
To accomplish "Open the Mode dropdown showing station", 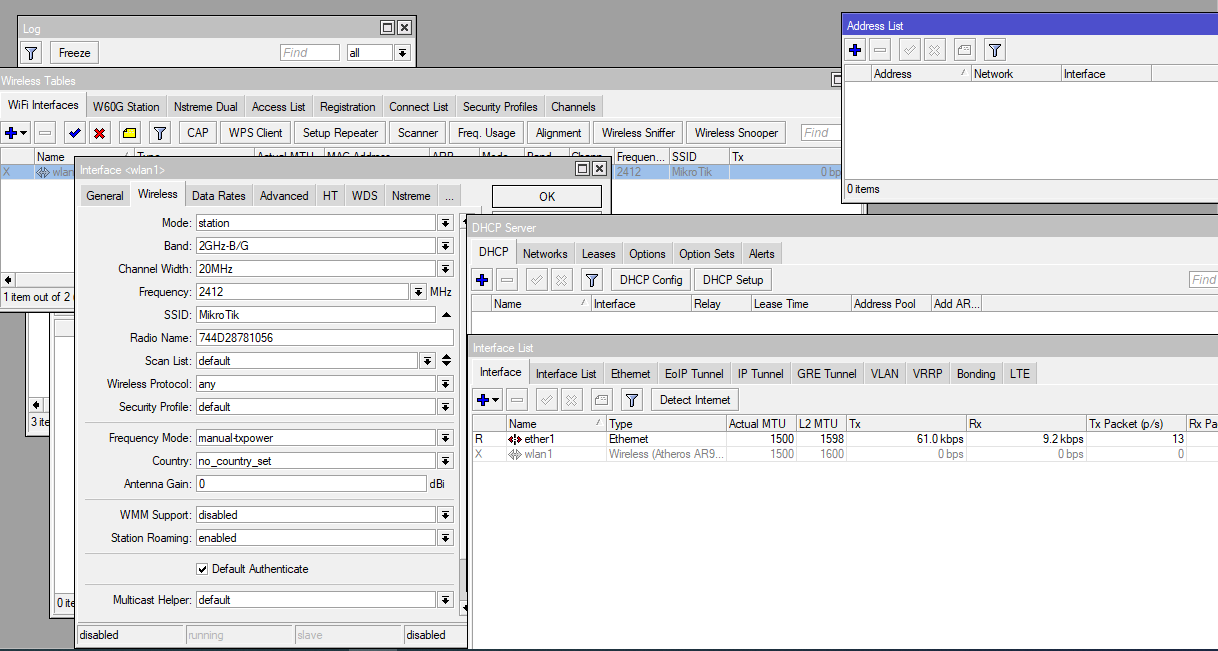I will pos(444,223).
